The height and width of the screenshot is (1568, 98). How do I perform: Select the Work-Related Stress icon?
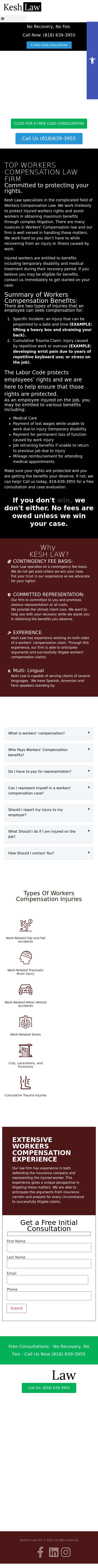click(25, 1021)
